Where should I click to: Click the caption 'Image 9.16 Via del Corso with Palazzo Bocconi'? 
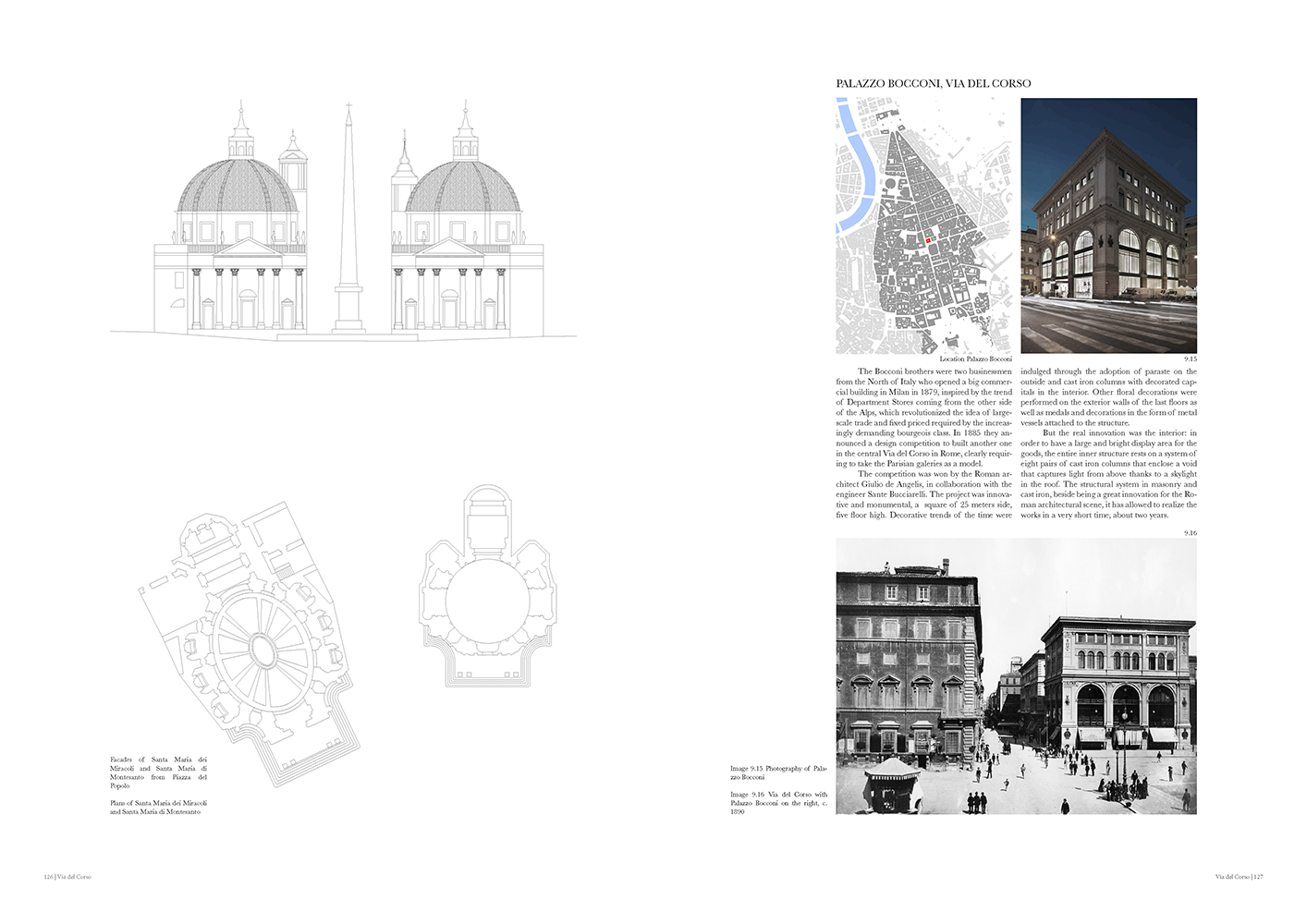(778, 803)
